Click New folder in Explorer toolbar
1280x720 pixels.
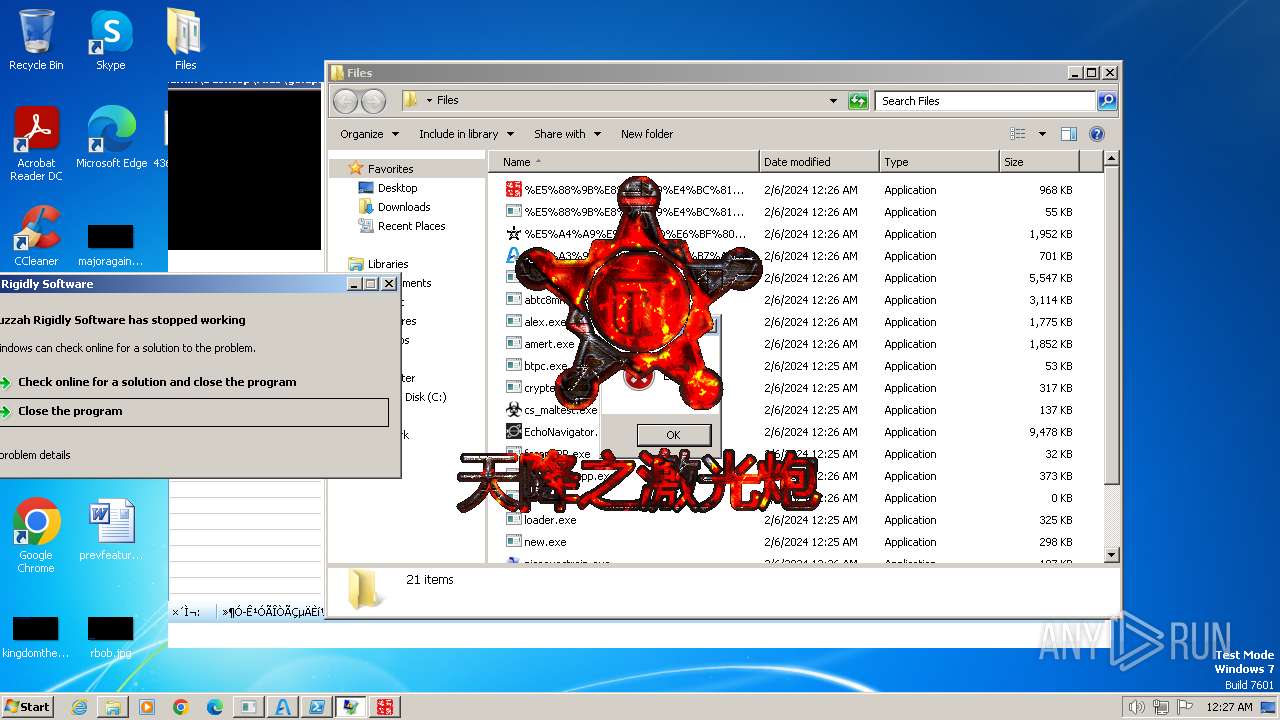point(647,134)
